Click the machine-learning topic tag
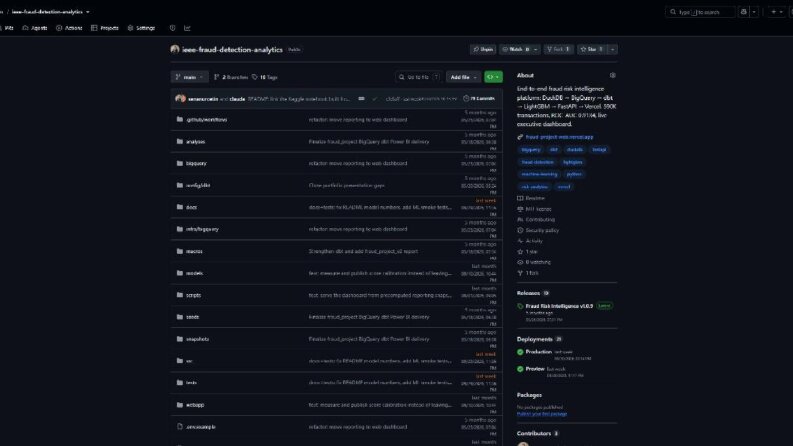 tap(539, 174)
